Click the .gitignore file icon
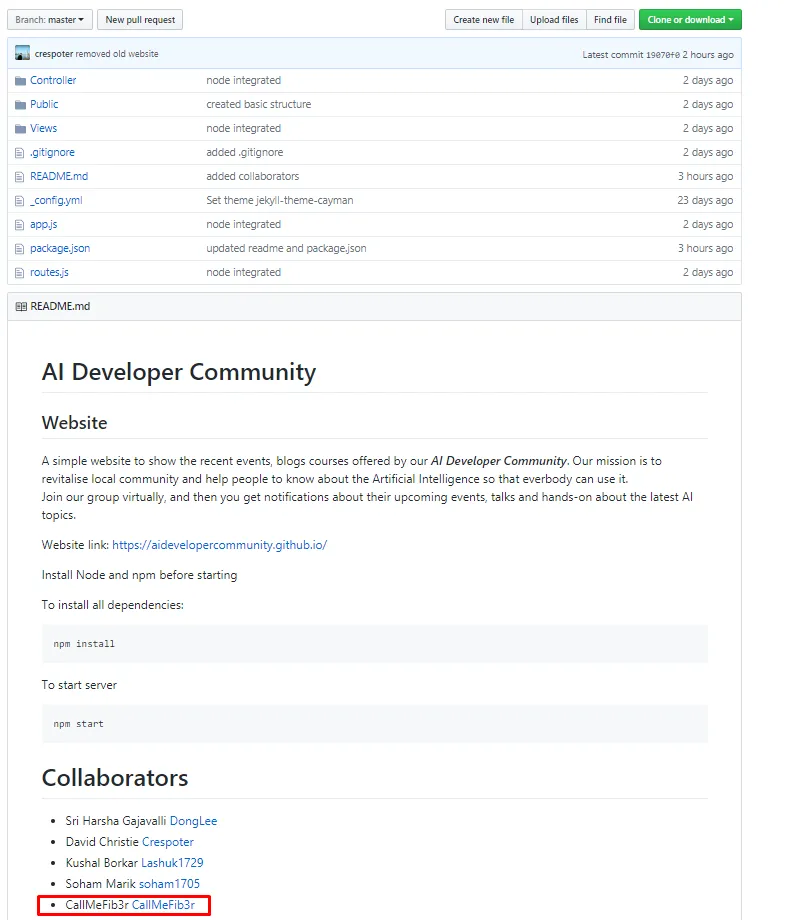The image size is (800, 920). click(x=19, y=153)
